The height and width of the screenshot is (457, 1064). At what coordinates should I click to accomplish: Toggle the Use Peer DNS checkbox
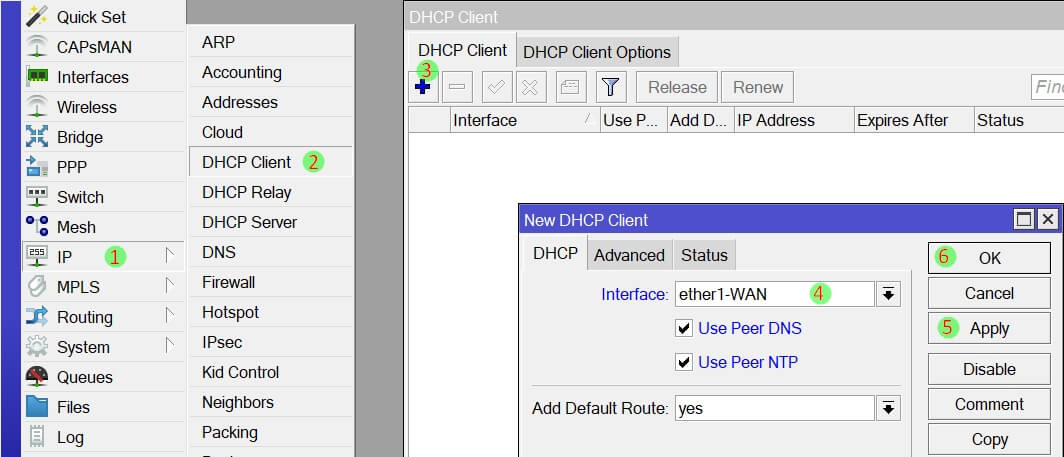coord(684,328)
